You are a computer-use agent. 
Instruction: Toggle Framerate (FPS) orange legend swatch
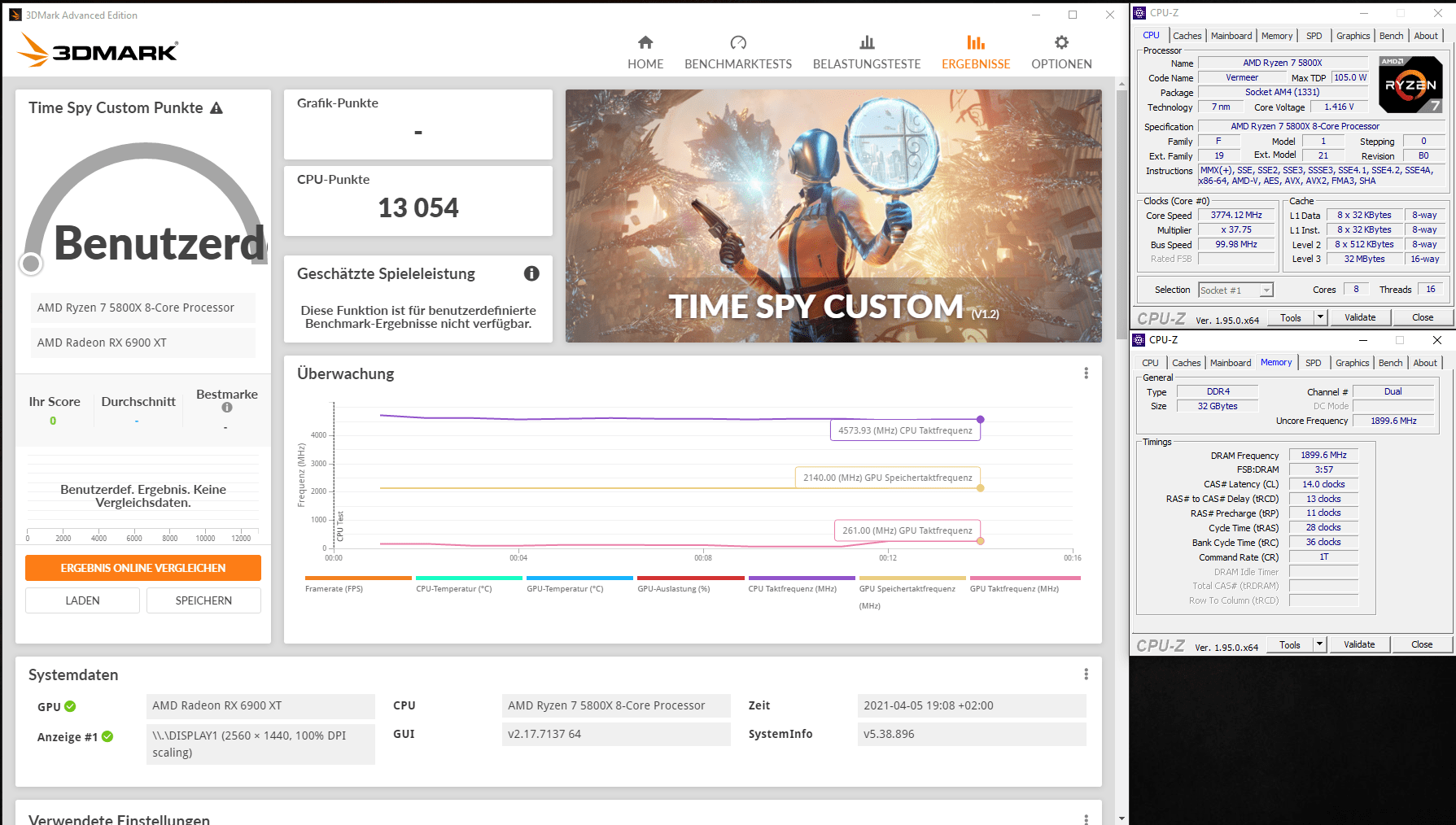358,578
